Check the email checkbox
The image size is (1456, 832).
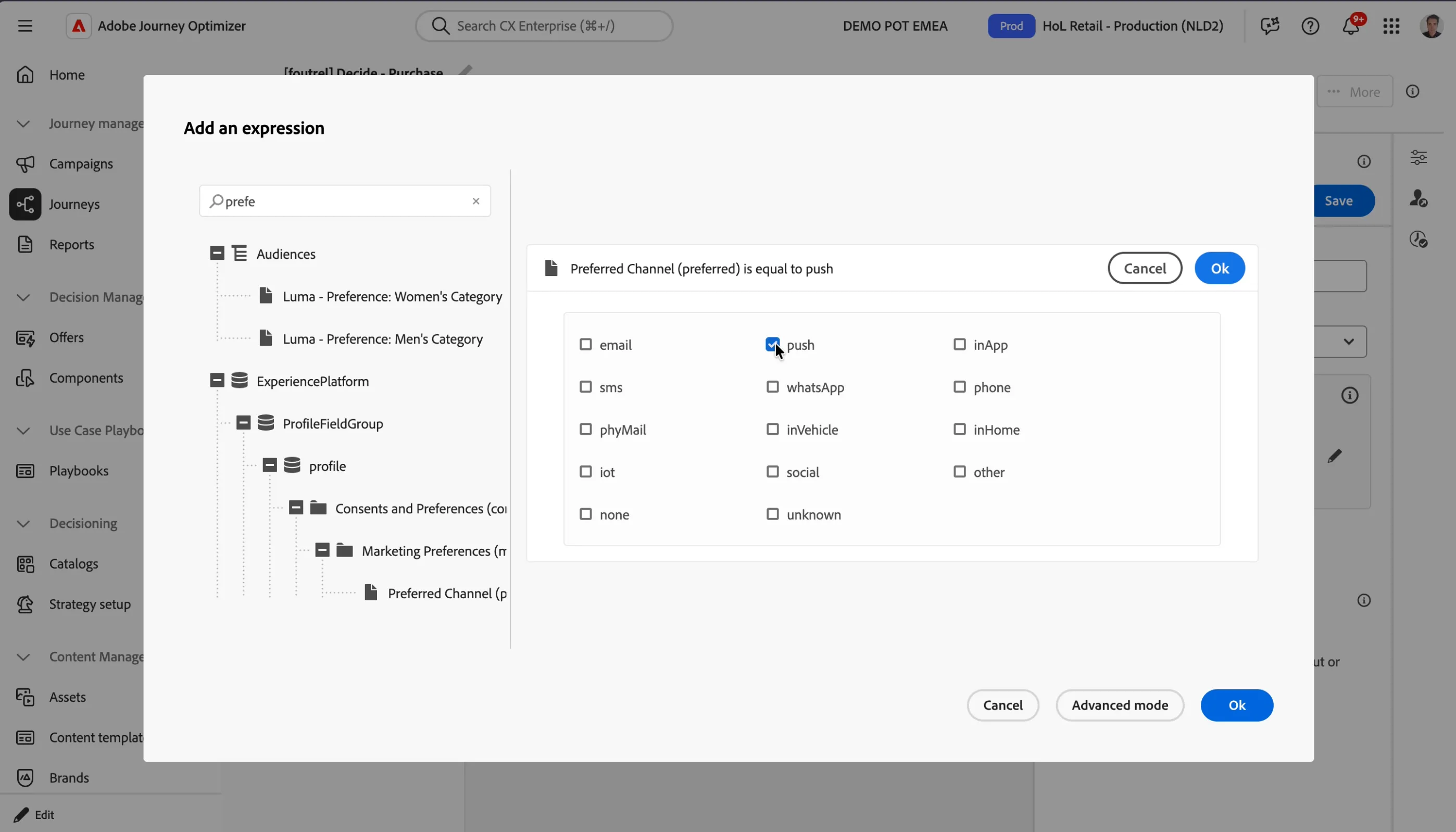click(585, 345)
